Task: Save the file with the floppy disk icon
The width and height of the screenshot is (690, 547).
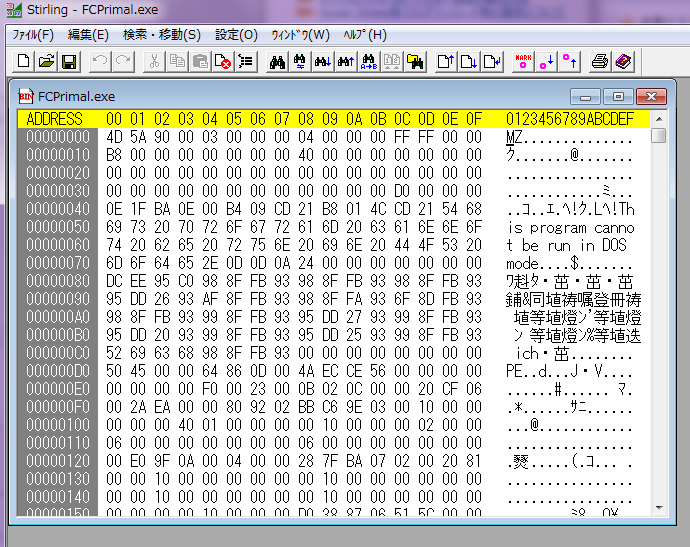Action: [69, 62]
